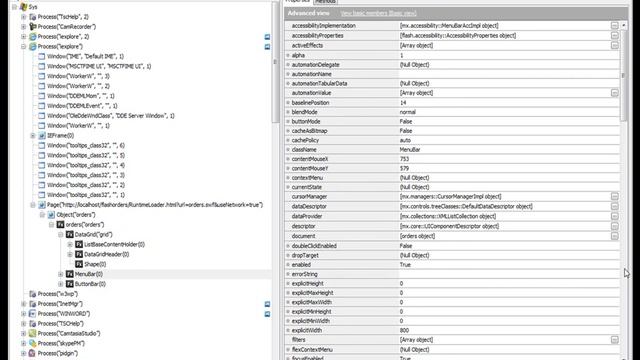Click the Fx icon beside Shape(0)
Viewport: 640px width, 360px height.
(x=79, y=264)
